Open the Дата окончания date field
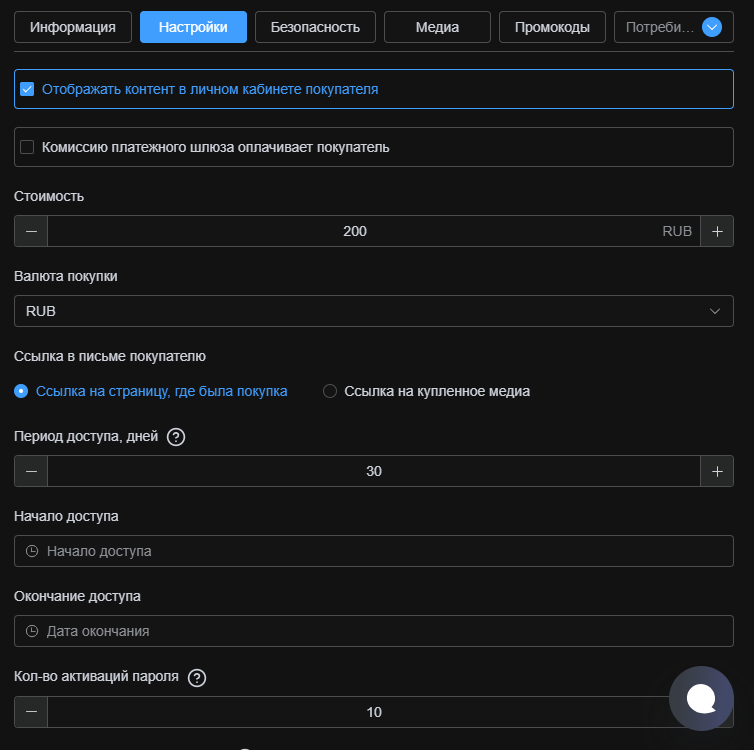 [374, 631]
